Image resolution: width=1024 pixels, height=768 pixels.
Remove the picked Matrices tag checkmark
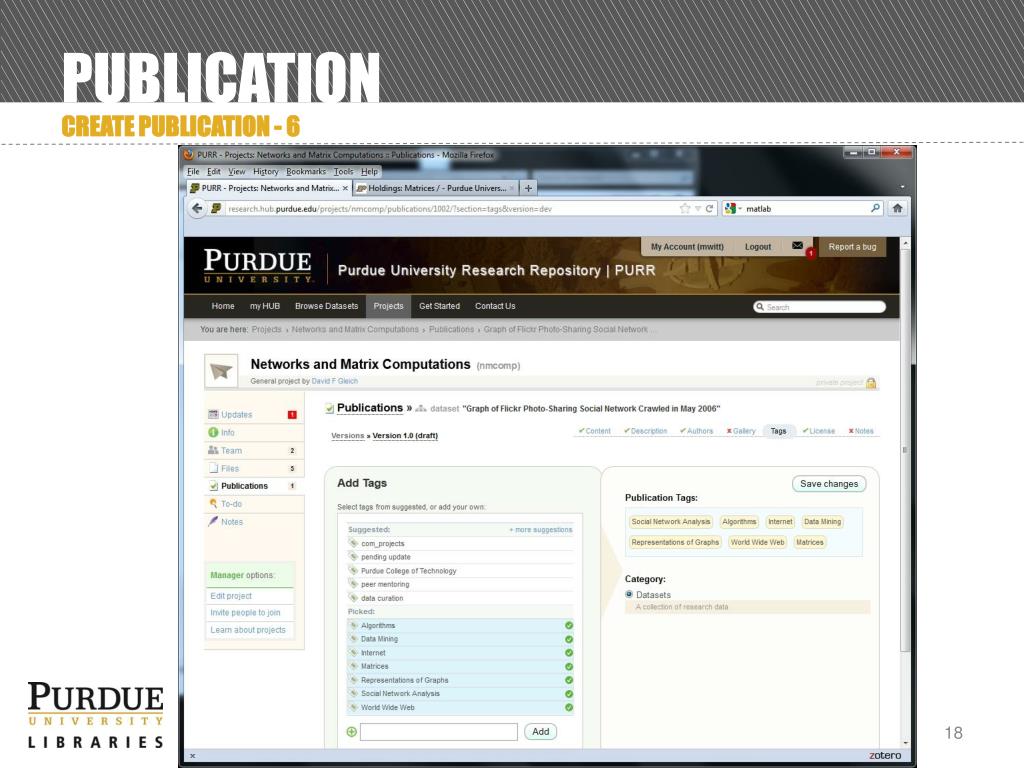[569, 667]
